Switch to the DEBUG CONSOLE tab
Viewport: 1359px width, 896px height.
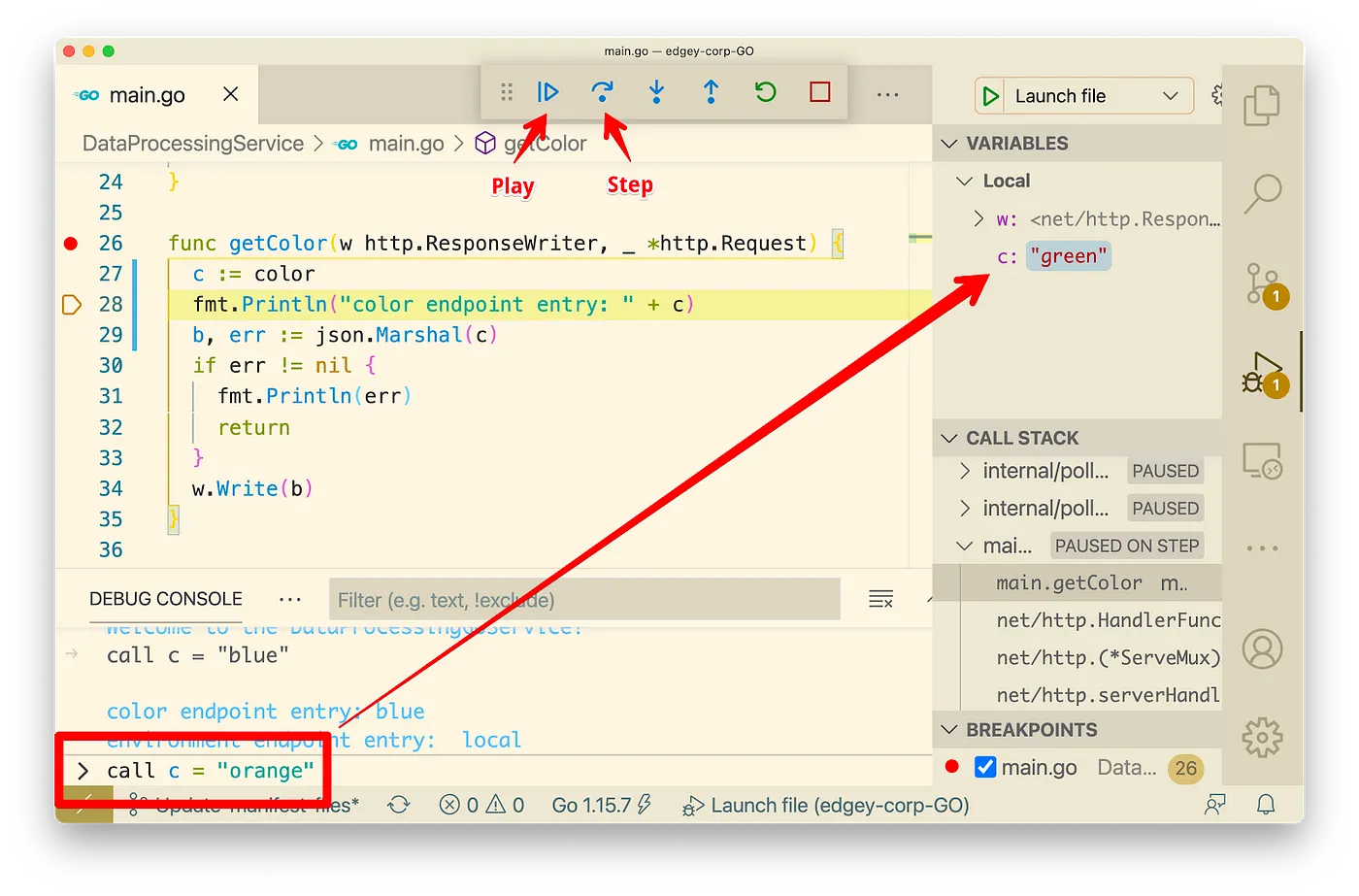point(166,599)
